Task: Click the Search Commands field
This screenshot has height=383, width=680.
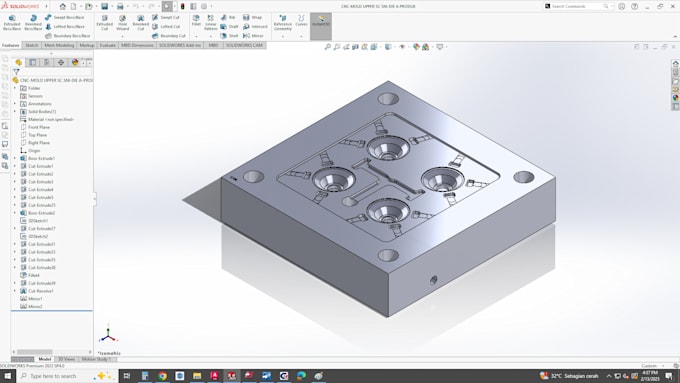Action: pyautogui.click(x=578, y=7)
